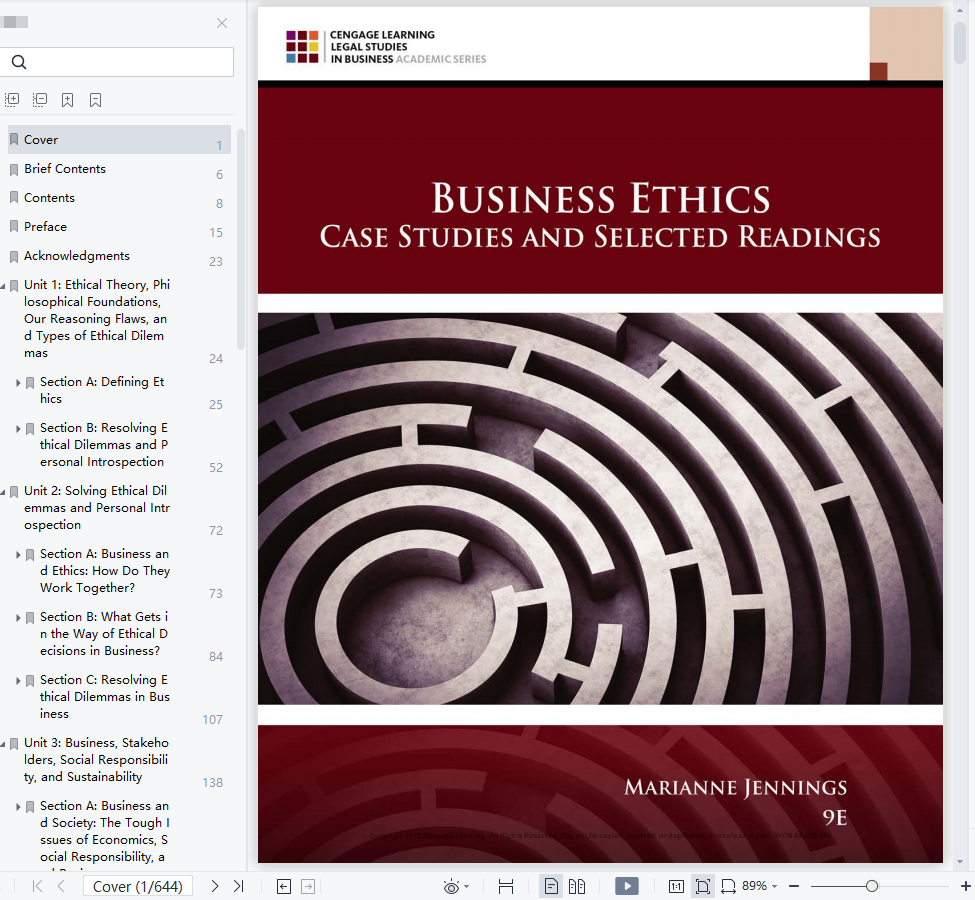Click page number 107 in bookmark list

(213, 720)
